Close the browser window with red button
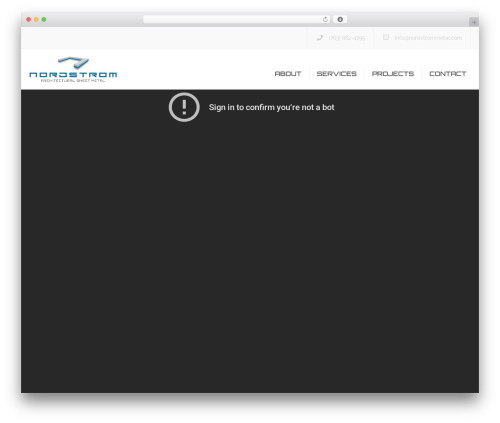This screenshot has width=500, height=423. (x=29, y=19)
